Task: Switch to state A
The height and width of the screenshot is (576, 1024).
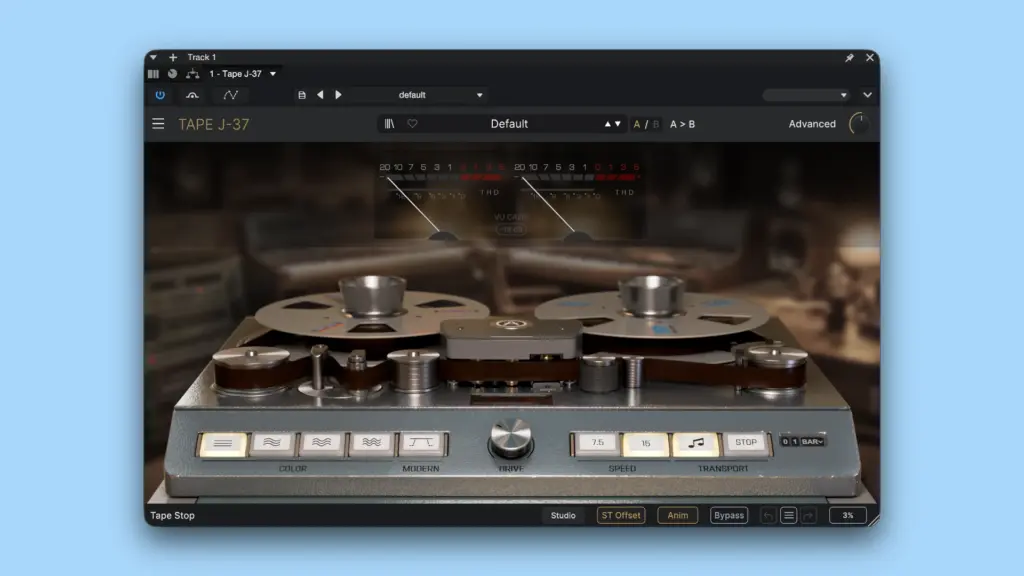Action: click(637, 124)
